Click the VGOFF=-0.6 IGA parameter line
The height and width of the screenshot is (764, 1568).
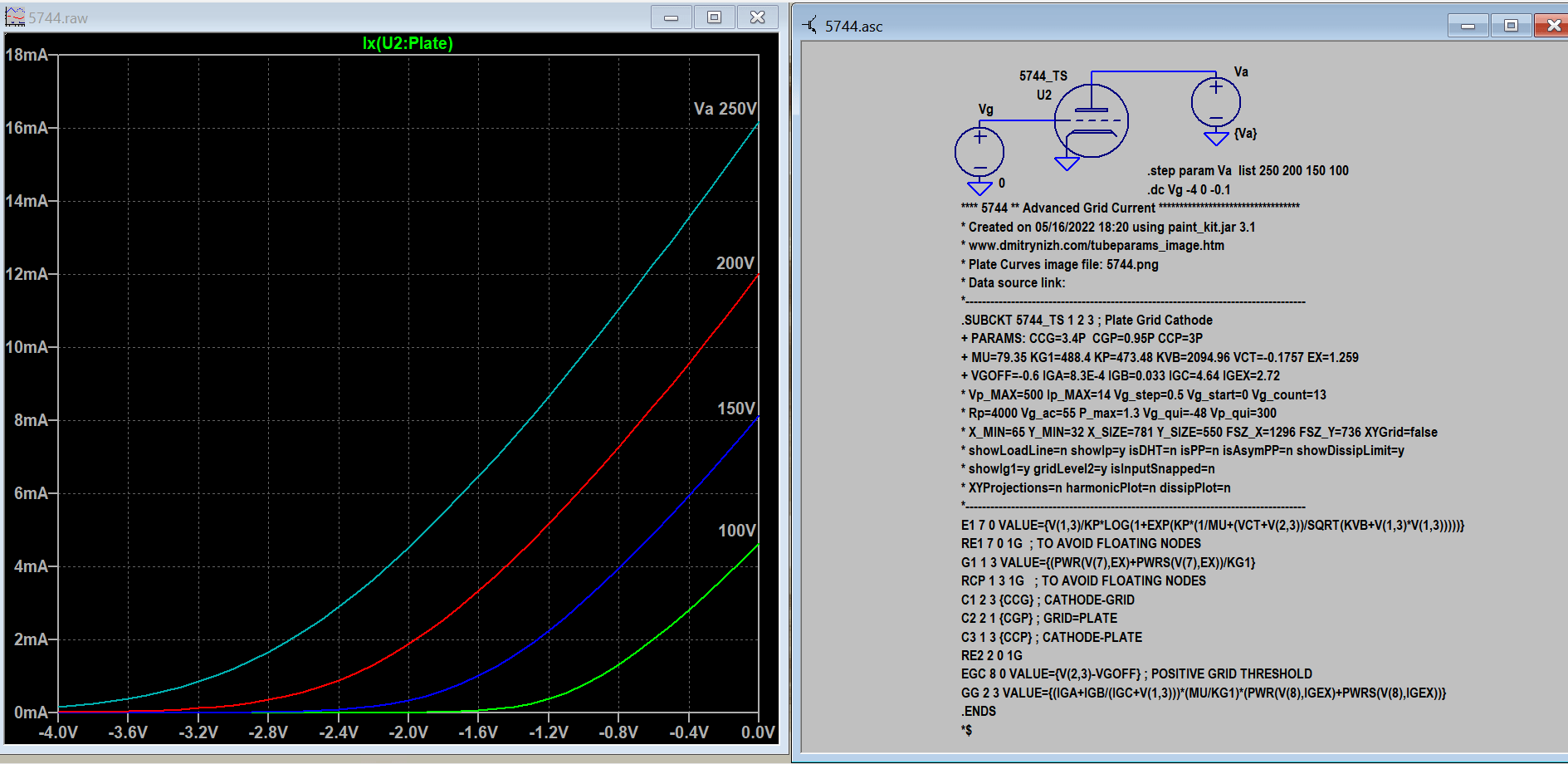[1121, 375]
